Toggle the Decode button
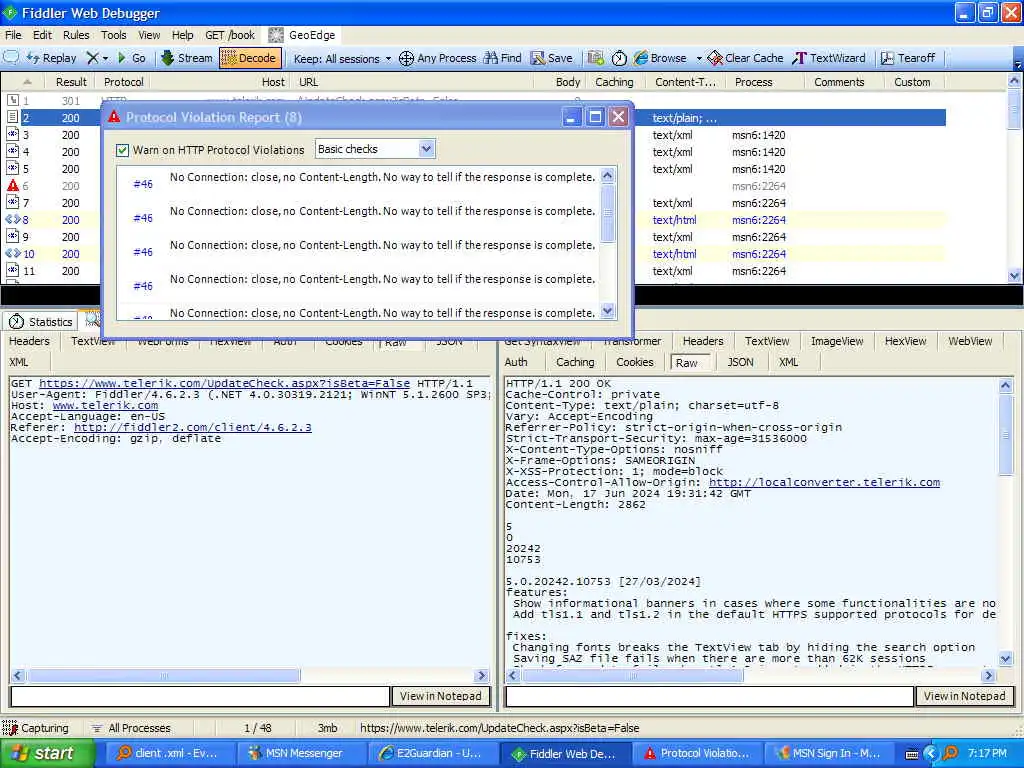 pyautogui.click(x=251, y=58)
